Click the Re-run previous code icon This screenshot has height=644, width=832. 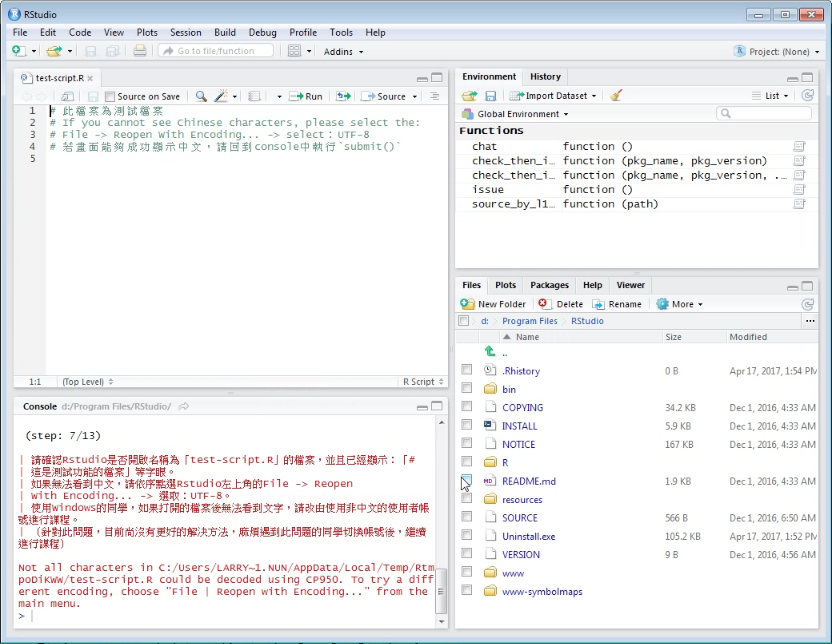(x=343, y=96)
